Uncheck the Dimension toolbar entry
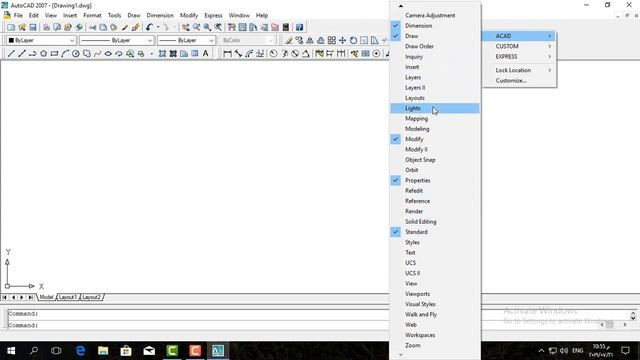 coord(435,26)
